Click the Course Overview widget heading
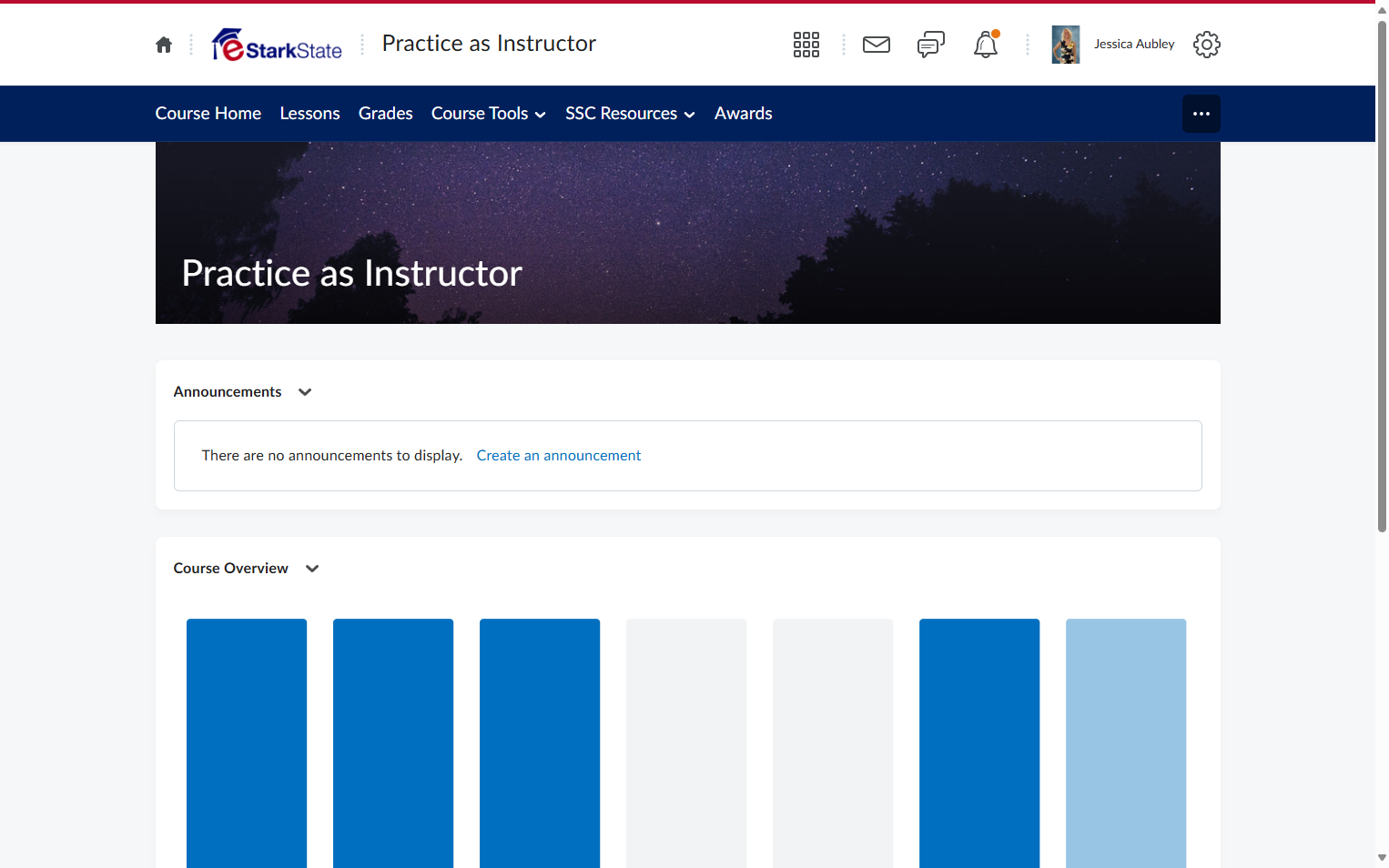The width and height of the screenshot is (1389, 868). (231, 569)
